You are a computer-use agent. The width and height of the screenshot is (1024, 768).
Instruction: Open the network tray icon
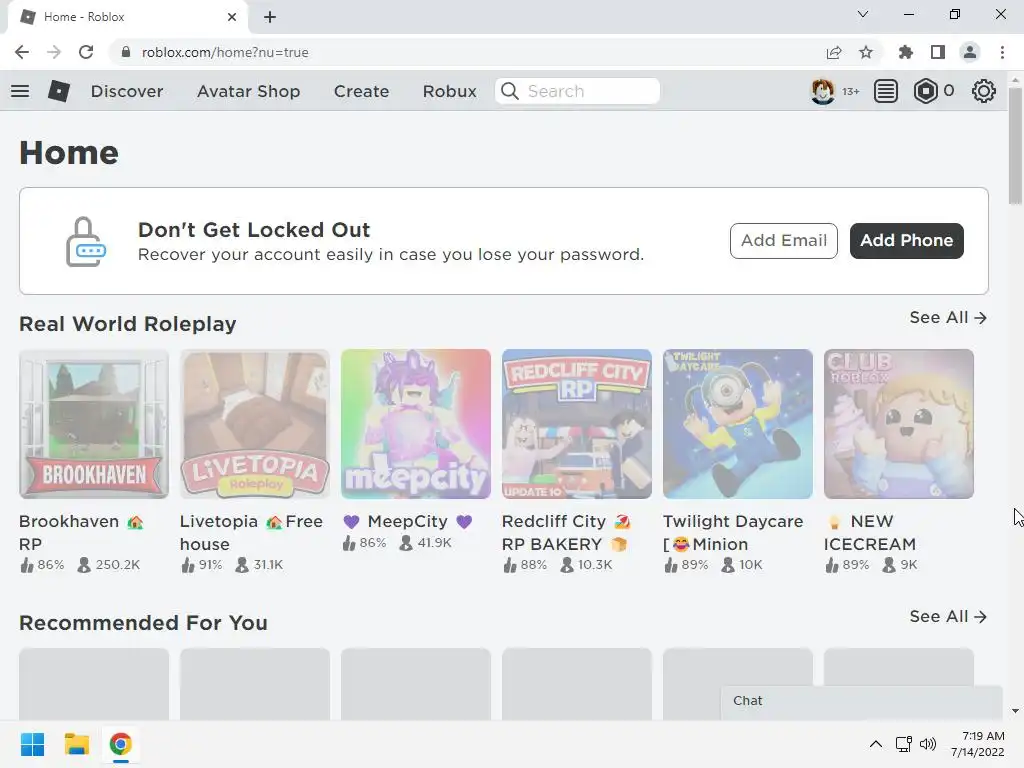click(904, 744)
